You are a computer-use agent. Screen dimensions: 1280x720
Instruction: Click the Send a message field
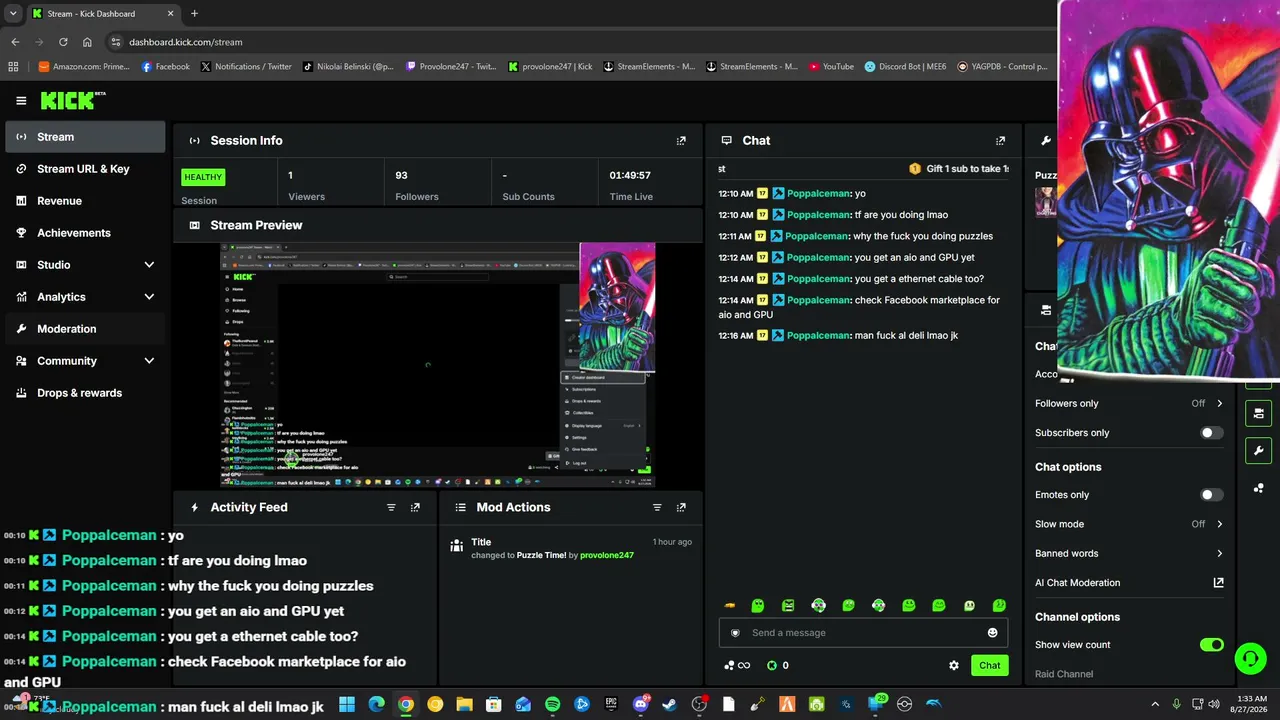coord(863,633)
